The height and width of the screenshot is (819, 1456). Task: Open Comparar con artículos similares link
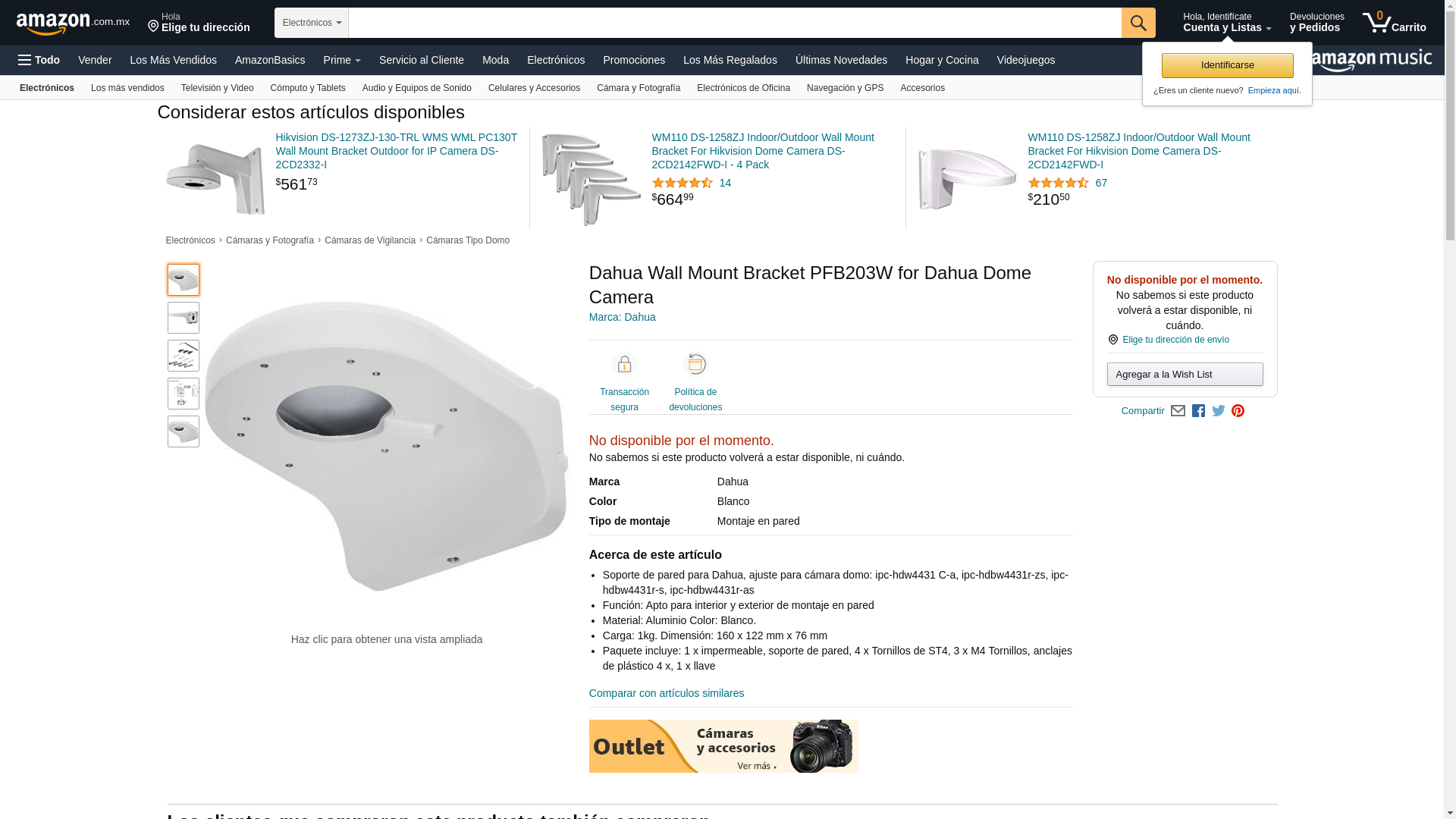(666, 693)
